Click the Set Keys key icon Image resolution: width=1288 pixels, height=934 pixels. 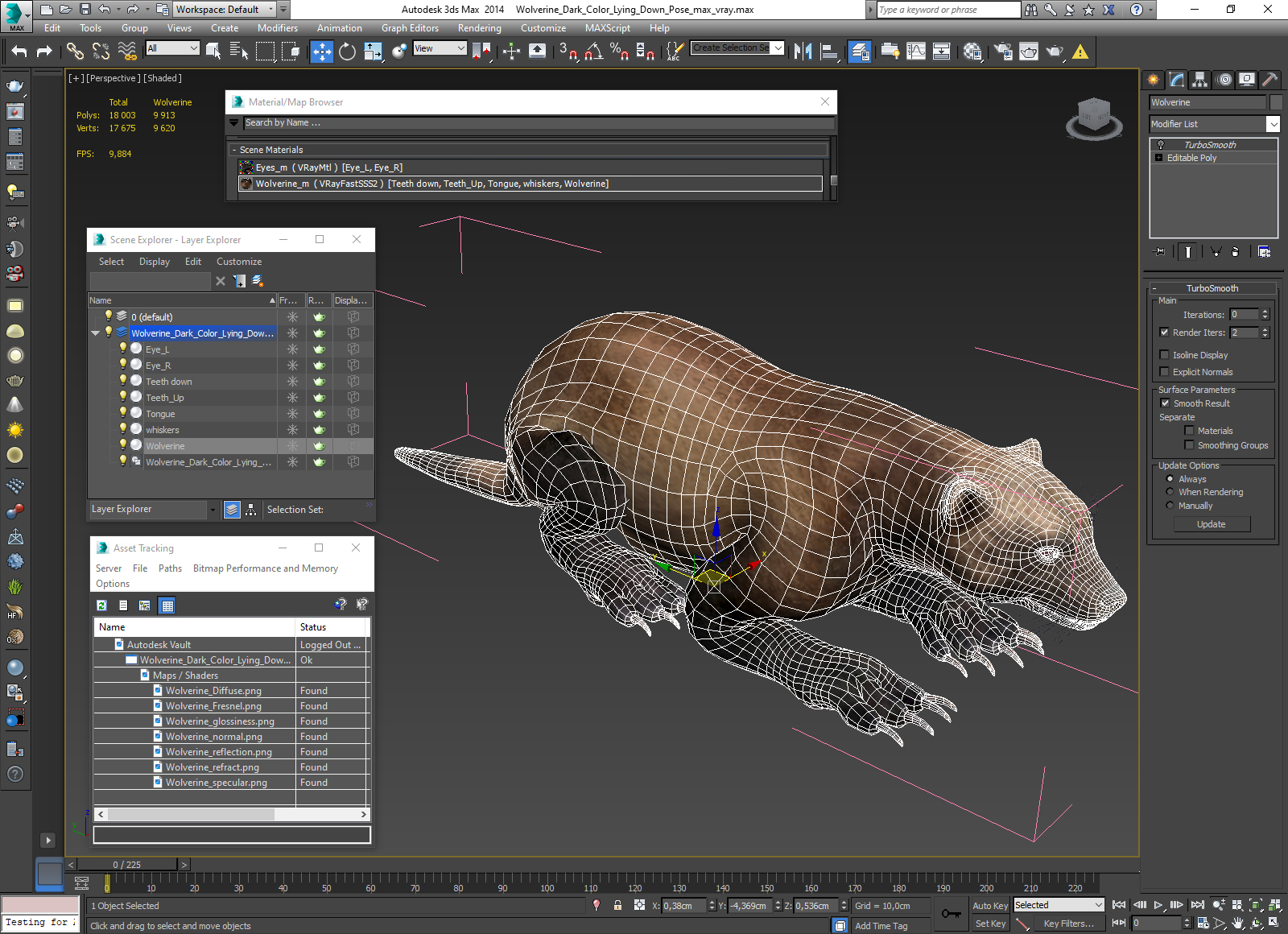[x=951, y=914]
